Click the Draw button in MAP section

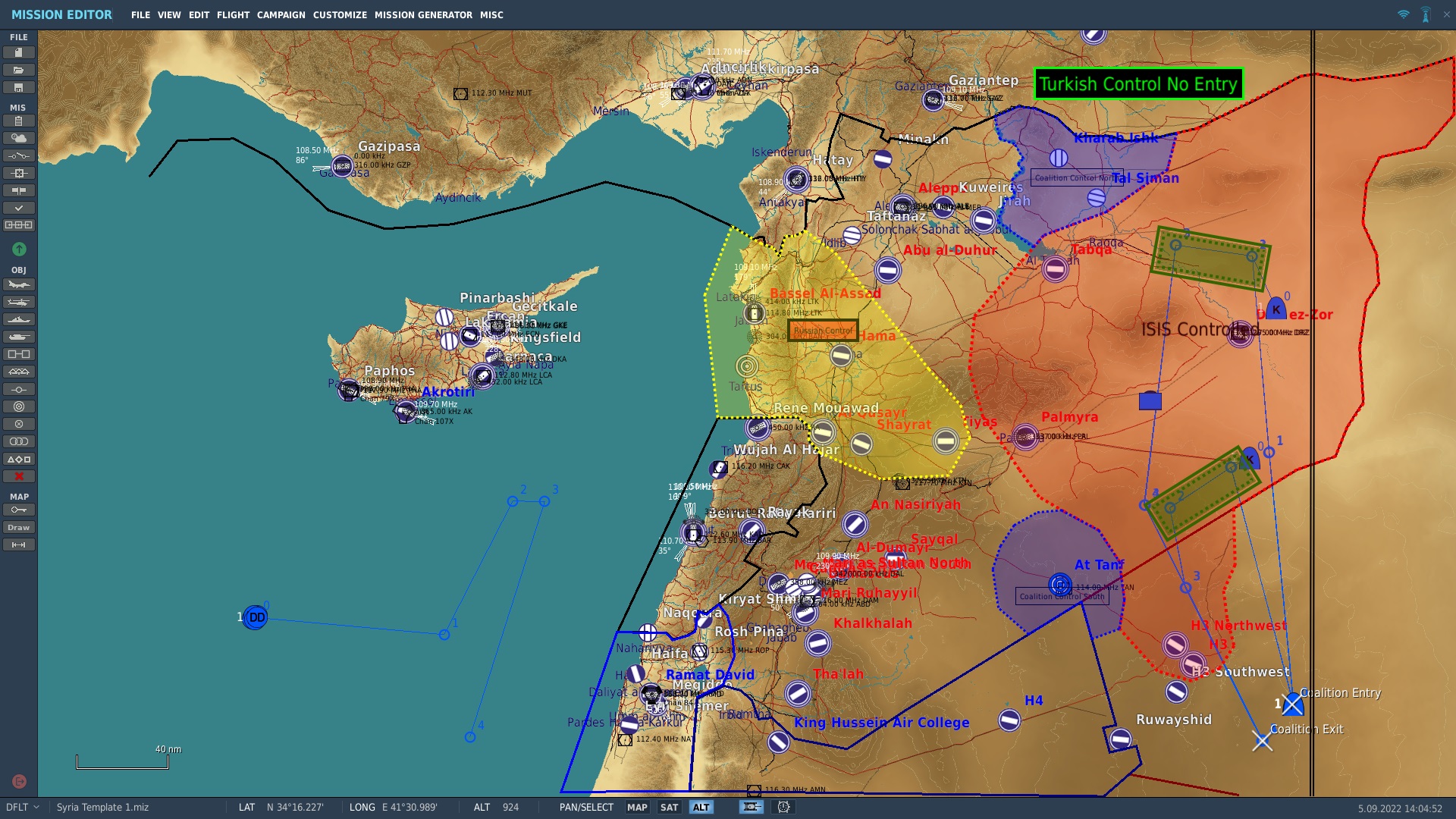(x=19, y=527)
